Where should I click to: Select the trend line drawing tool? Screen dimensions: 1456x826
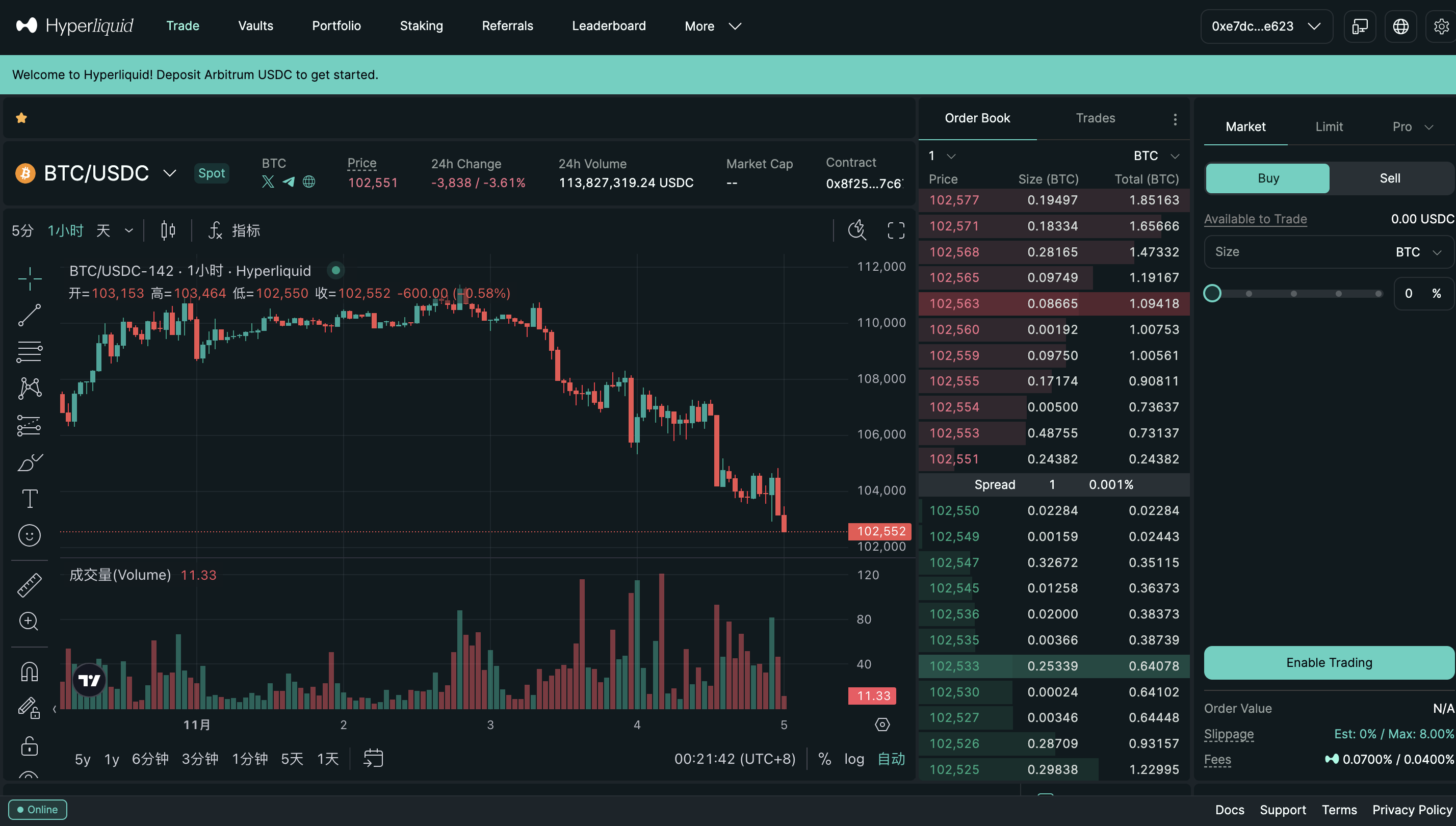pos(30,316)
